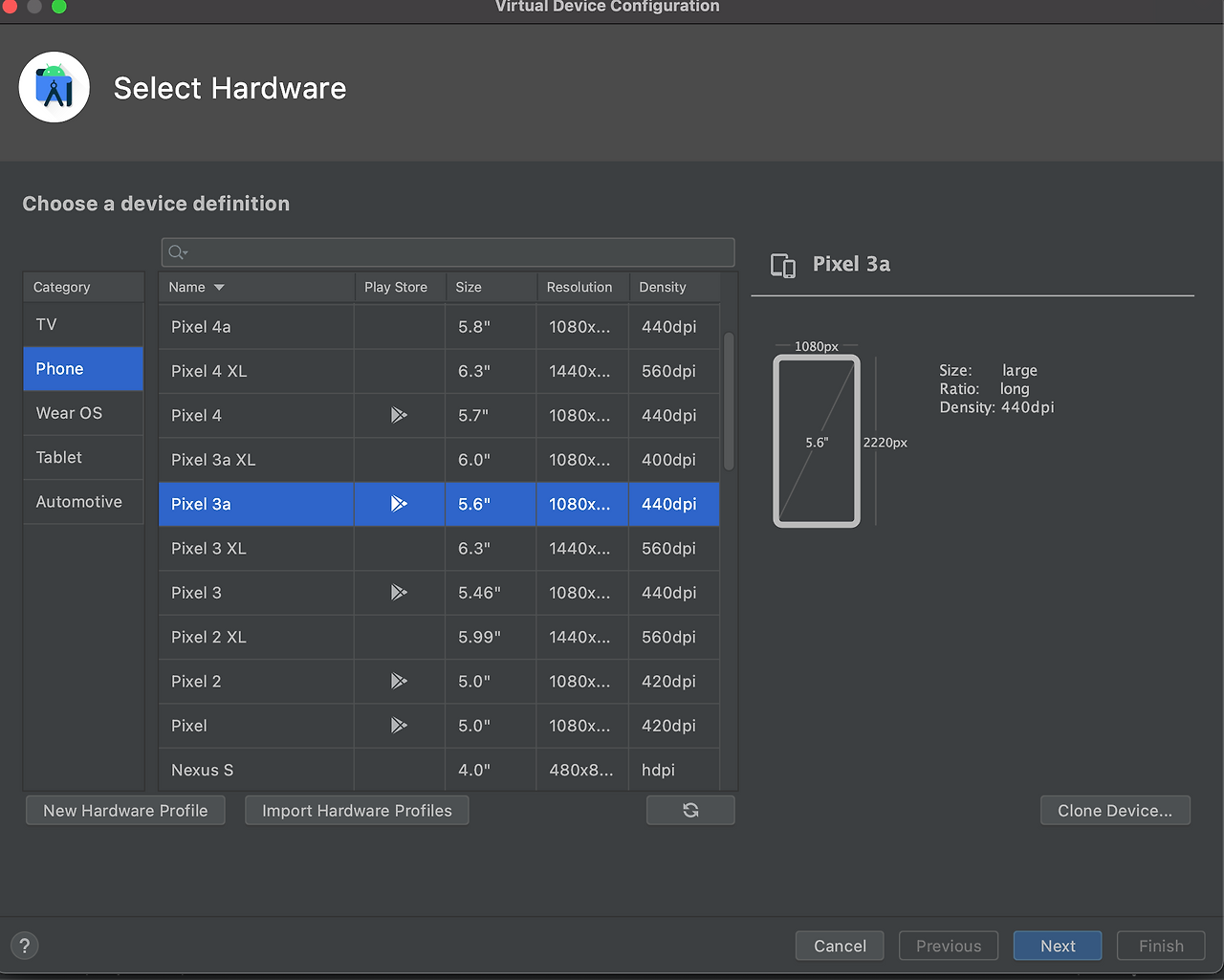Image resolution: width=1224 pixels, height=980 pixels.
Task: Click the 5.46" size cell
Action: tap(491, 593)
